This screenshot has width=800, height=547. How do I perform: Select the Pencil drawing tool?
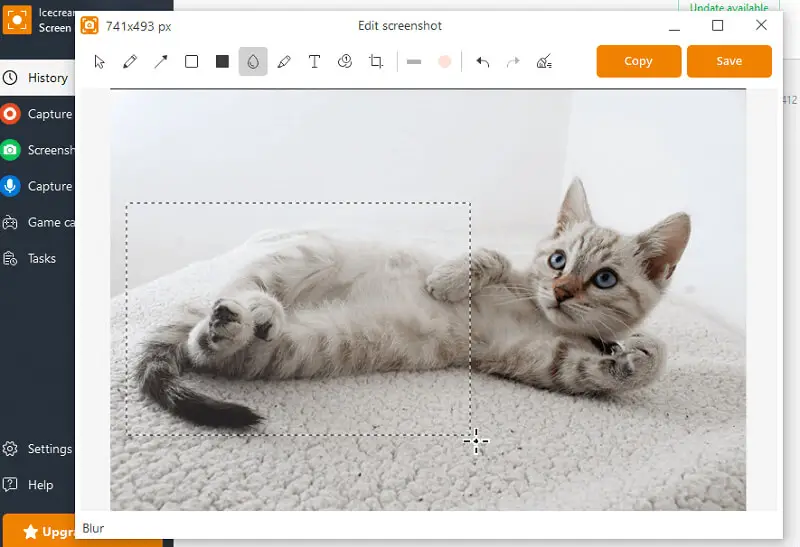(130, 62)
